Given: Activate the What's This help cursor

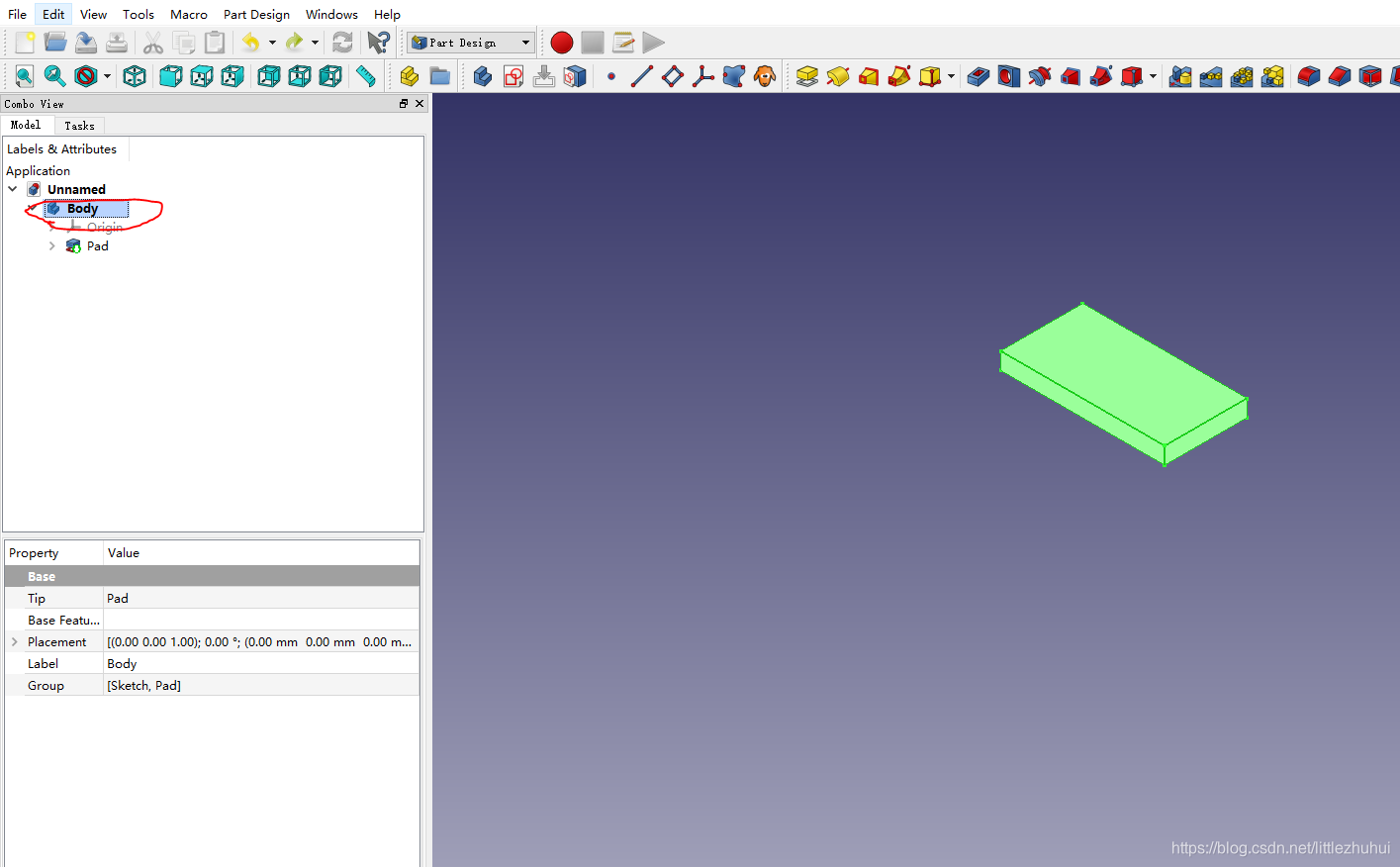Looking at the screenshot, I should (x=378, y=43).
